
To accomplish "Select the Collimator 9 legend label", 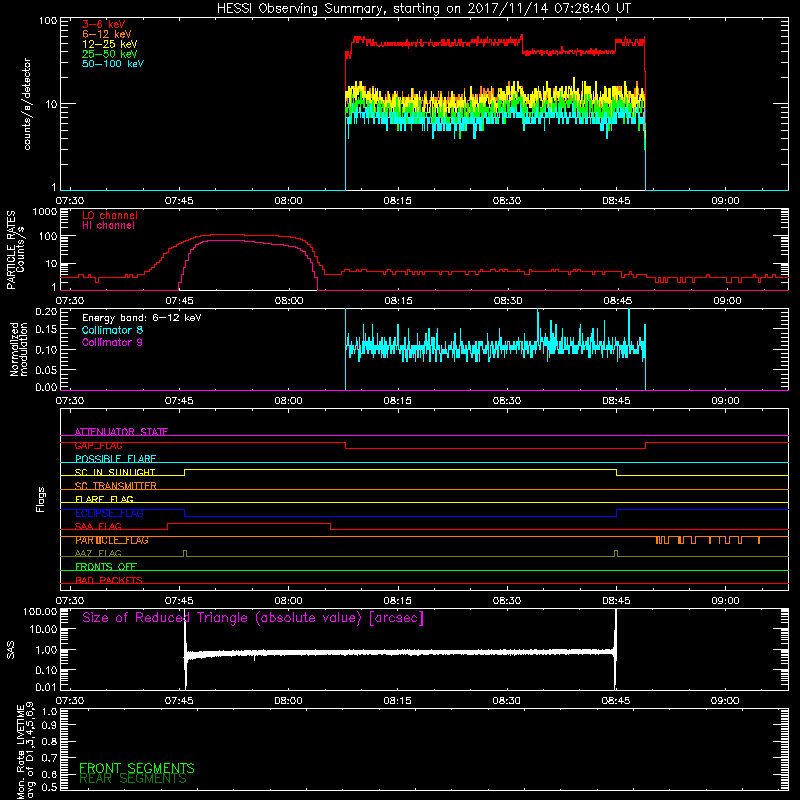I will (x=112, y=342).
